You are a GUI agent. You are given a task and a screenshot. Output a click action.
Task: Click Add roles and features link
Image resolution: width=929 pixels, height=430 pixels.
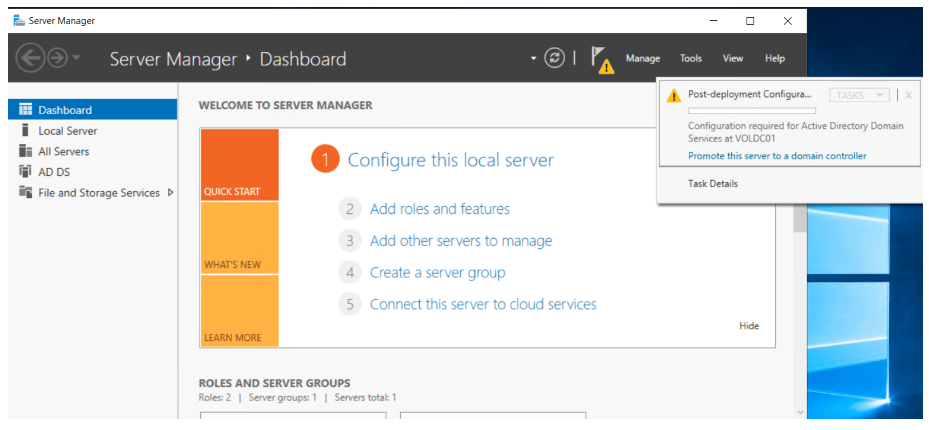(439, 209)
